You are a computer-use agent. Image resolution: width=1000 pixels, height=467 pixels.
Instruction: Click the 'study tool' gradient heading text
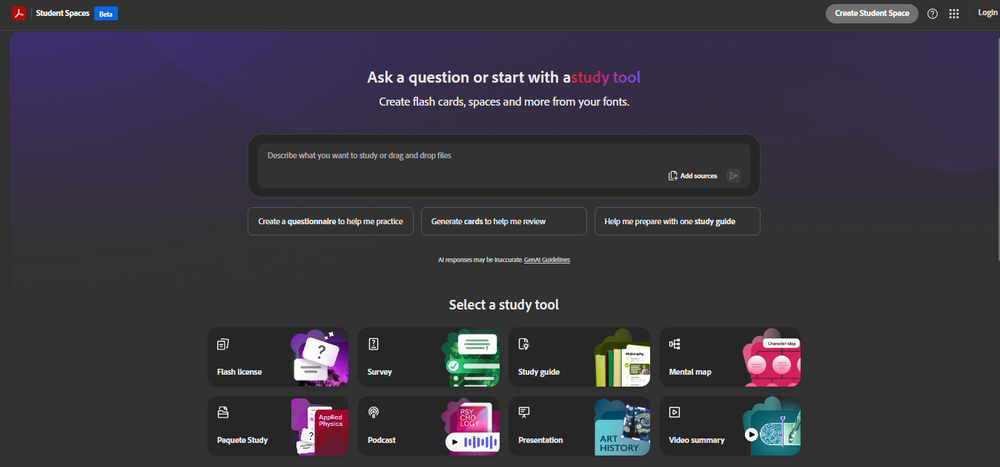(x=605, y=78)
